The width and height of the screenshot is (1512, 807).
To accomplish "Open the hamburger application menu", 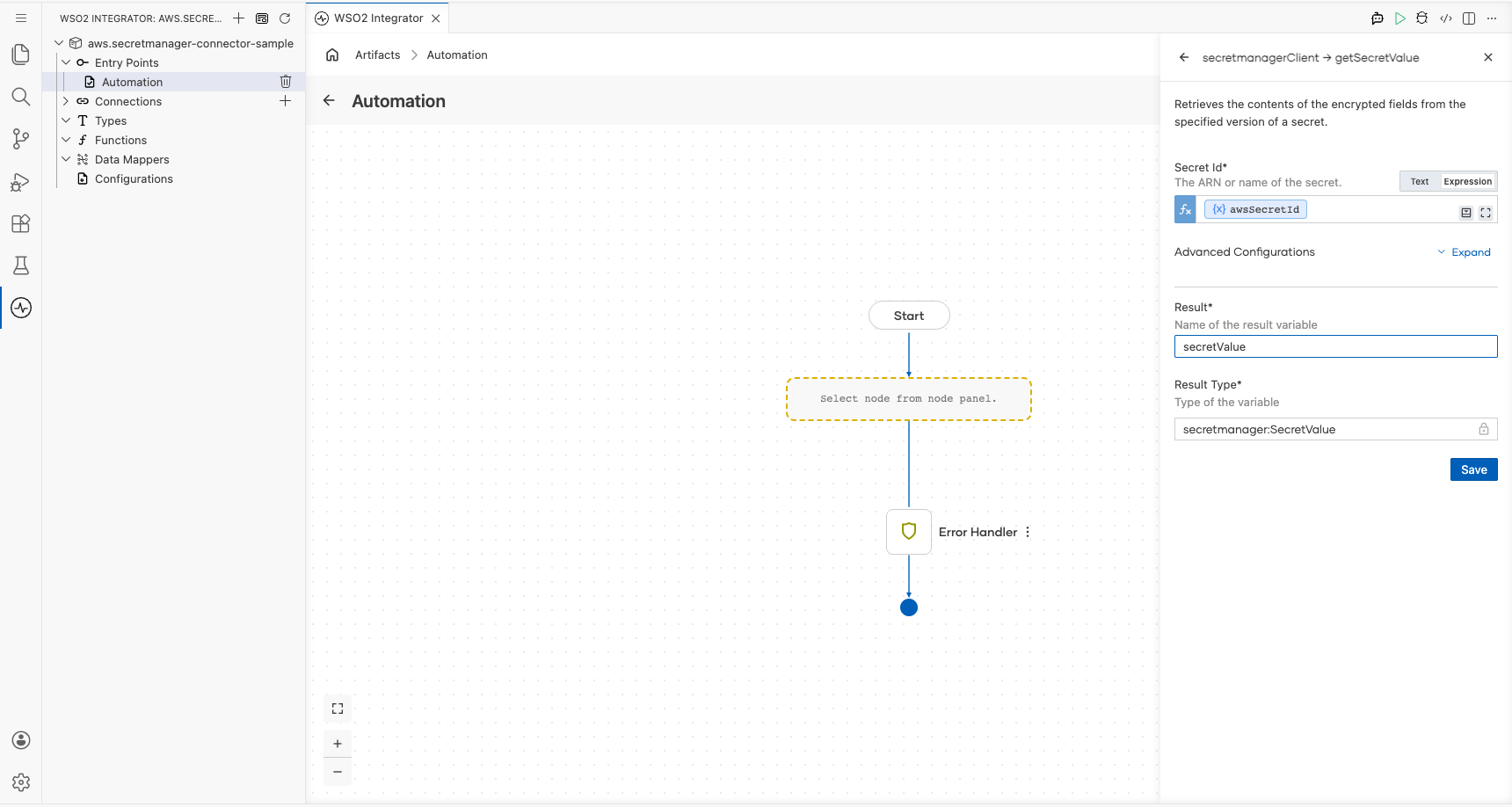I will 21,18.
